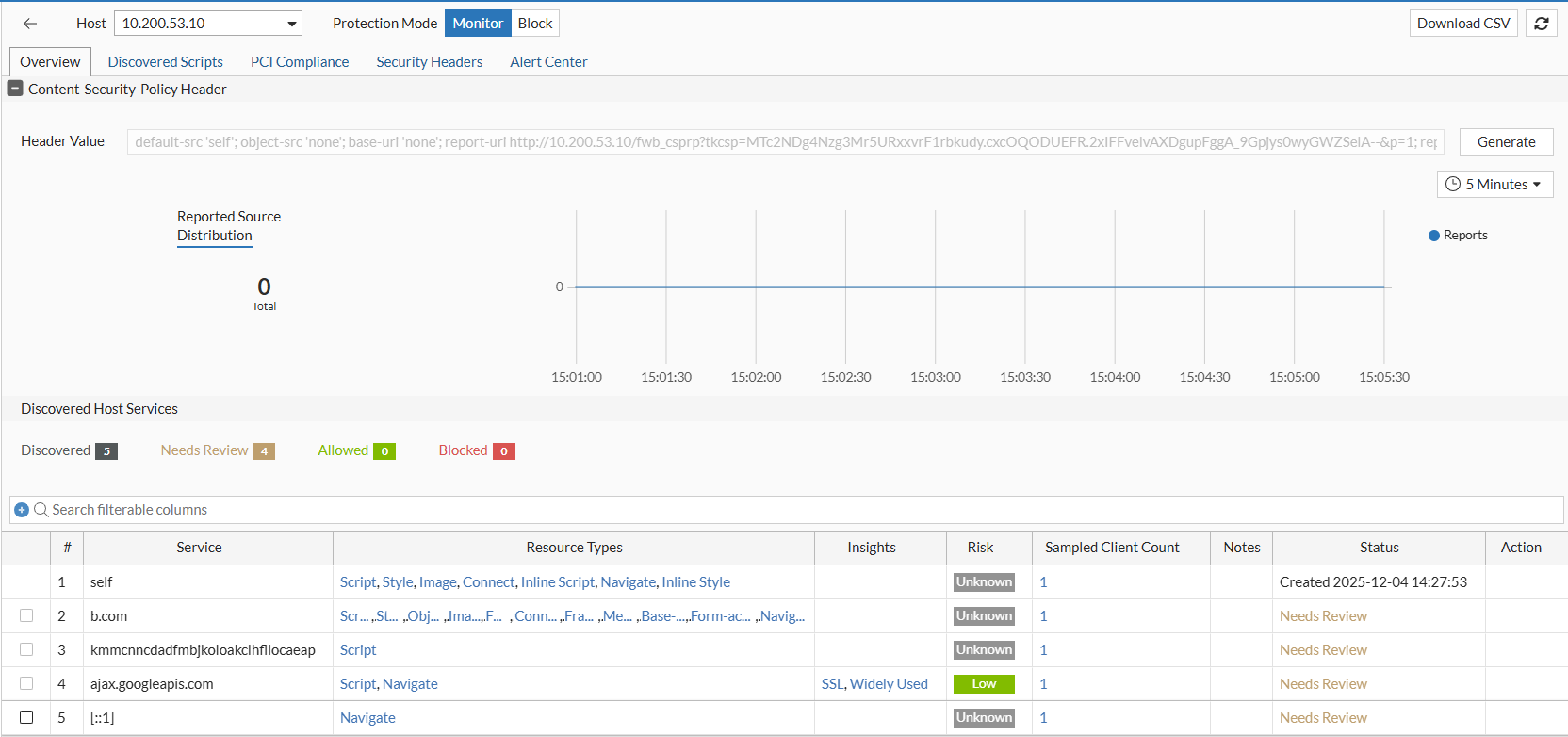Click the Status column header
1568x737 pixels.
1380,548
